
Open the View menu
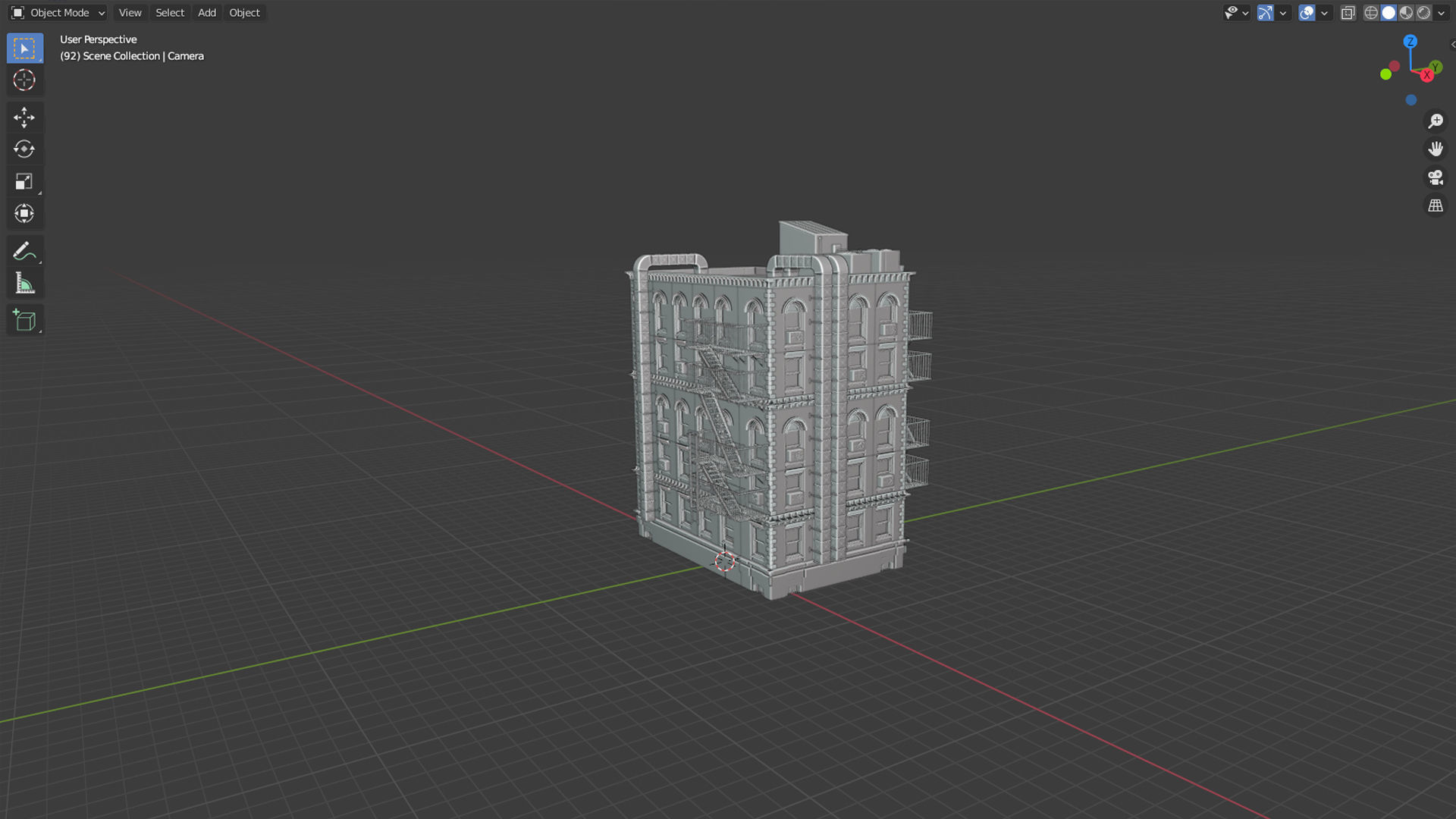tap(130, 13)
